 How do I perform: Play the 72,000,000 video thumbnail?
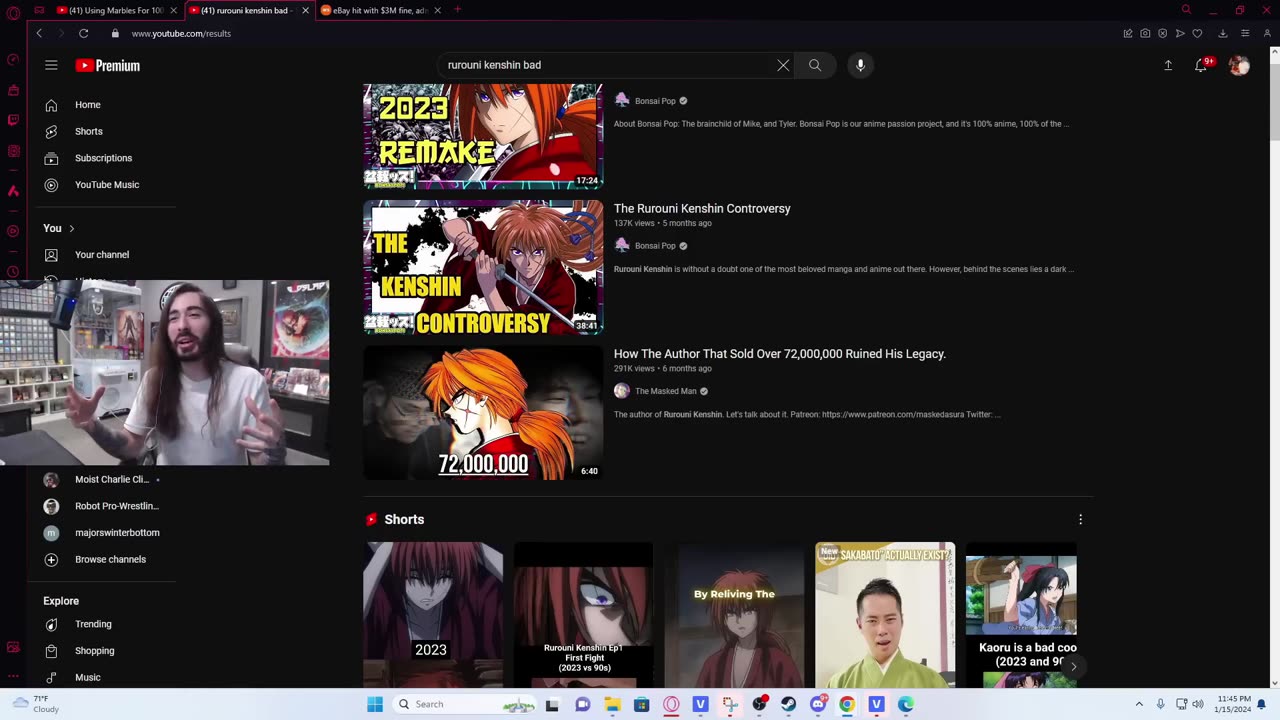coord(483,413)
